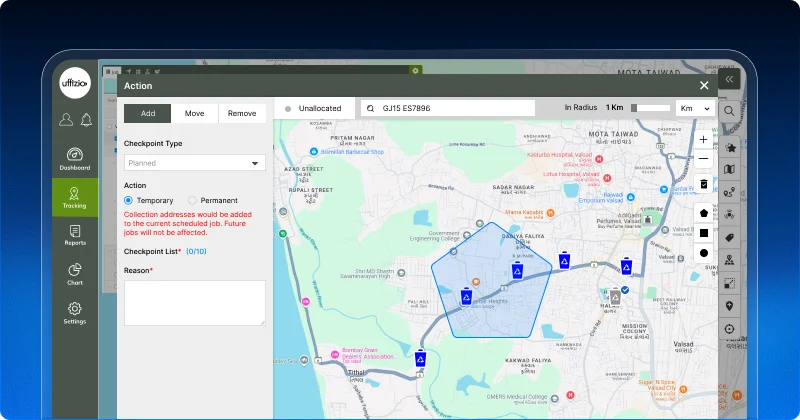The height and width of the screenshot is (420, 800).
Task: Select the square draw tool
Action: pos(704,233)
